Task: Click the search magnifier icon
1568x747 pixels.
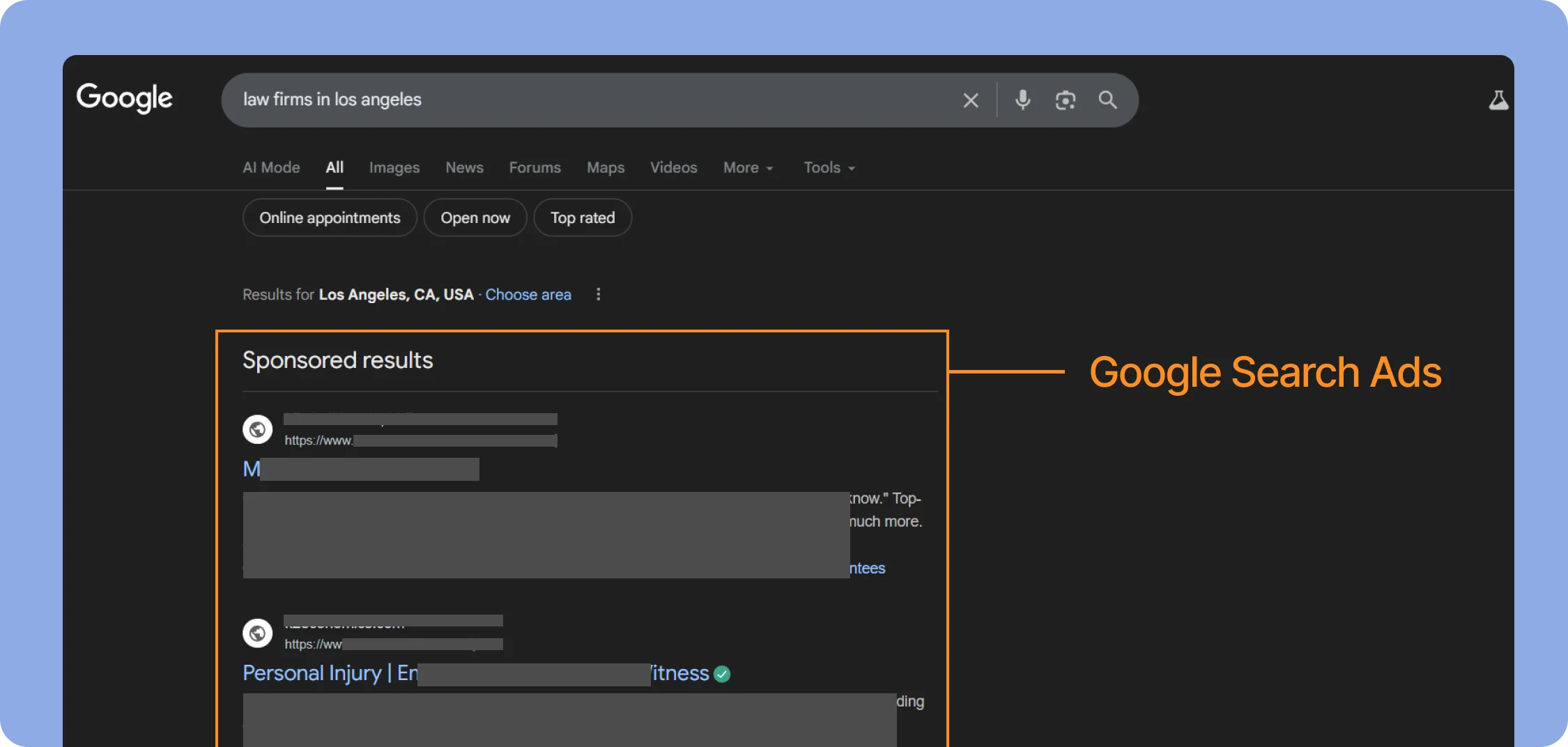Action: click(x=1107, y=100)
